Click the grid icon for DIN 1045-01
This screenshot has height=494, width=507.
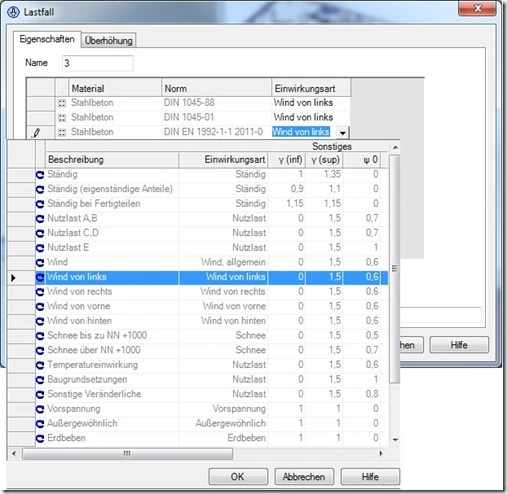click(x=62, y=118)
